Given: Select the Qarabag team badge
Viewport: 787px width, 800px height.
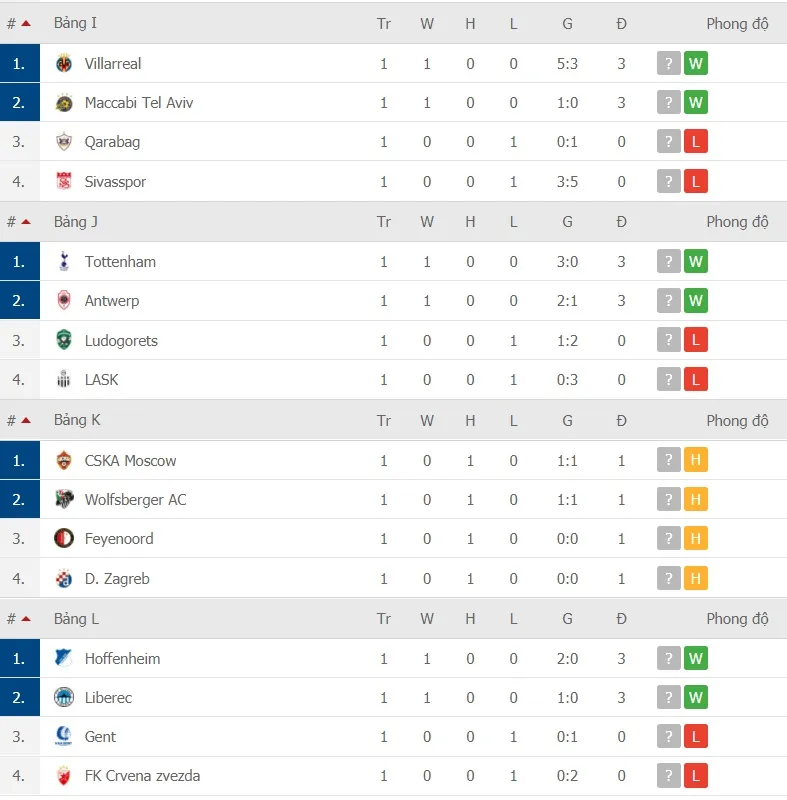Looking at the screenshot, I should (x=65, y=142).
